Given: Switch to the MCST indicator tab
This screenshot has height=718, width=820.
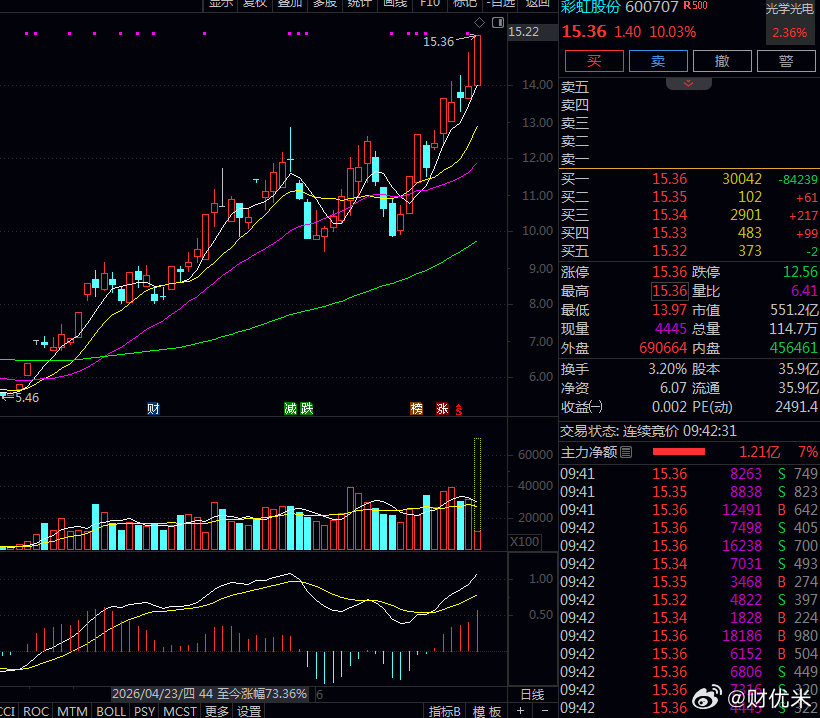Looking at the screenshot, I should pos(180,711).
